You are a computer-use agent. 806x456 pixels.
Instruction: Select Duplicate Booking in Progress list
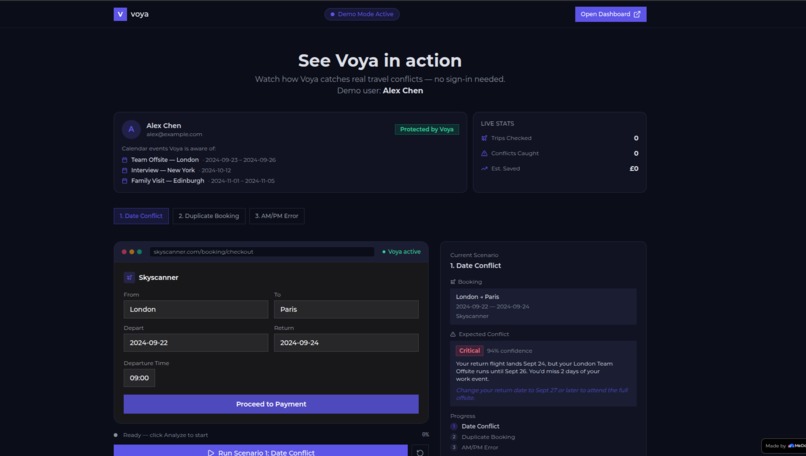(483, 437)
